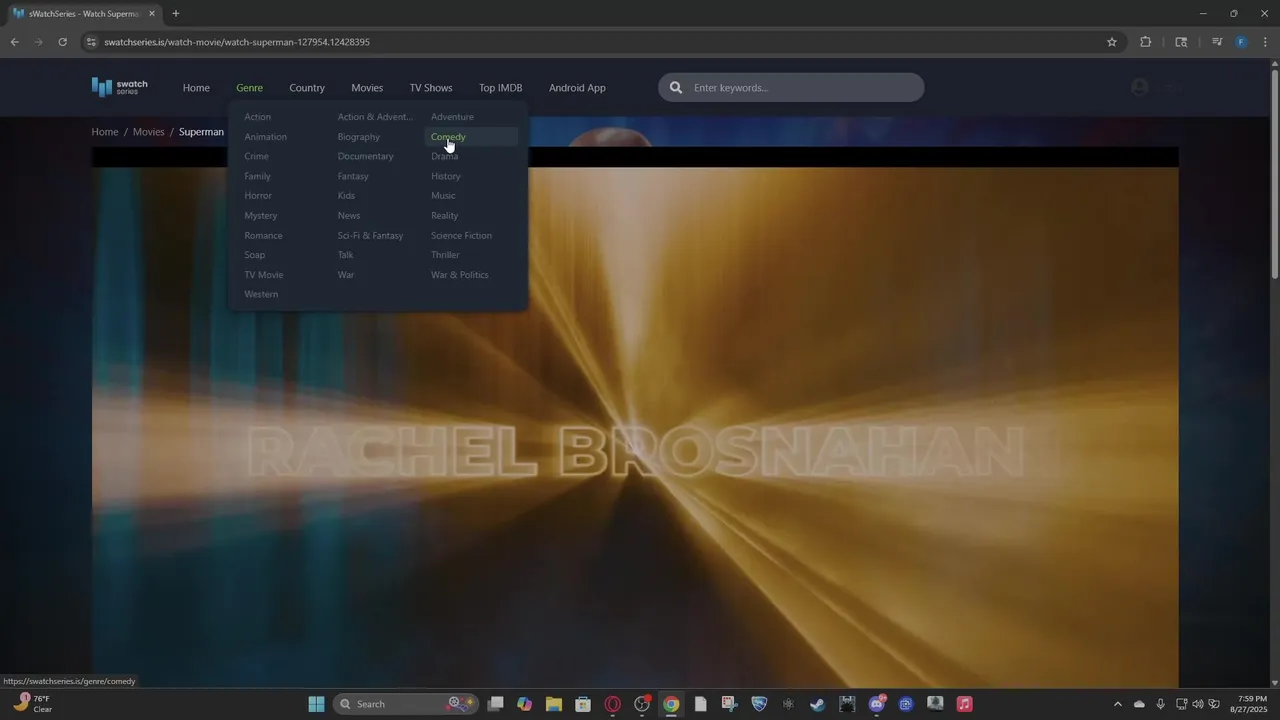This screenshot has height=720, width=1280.
Task: Open Task View on the taskbar
Action: point(495,704)
